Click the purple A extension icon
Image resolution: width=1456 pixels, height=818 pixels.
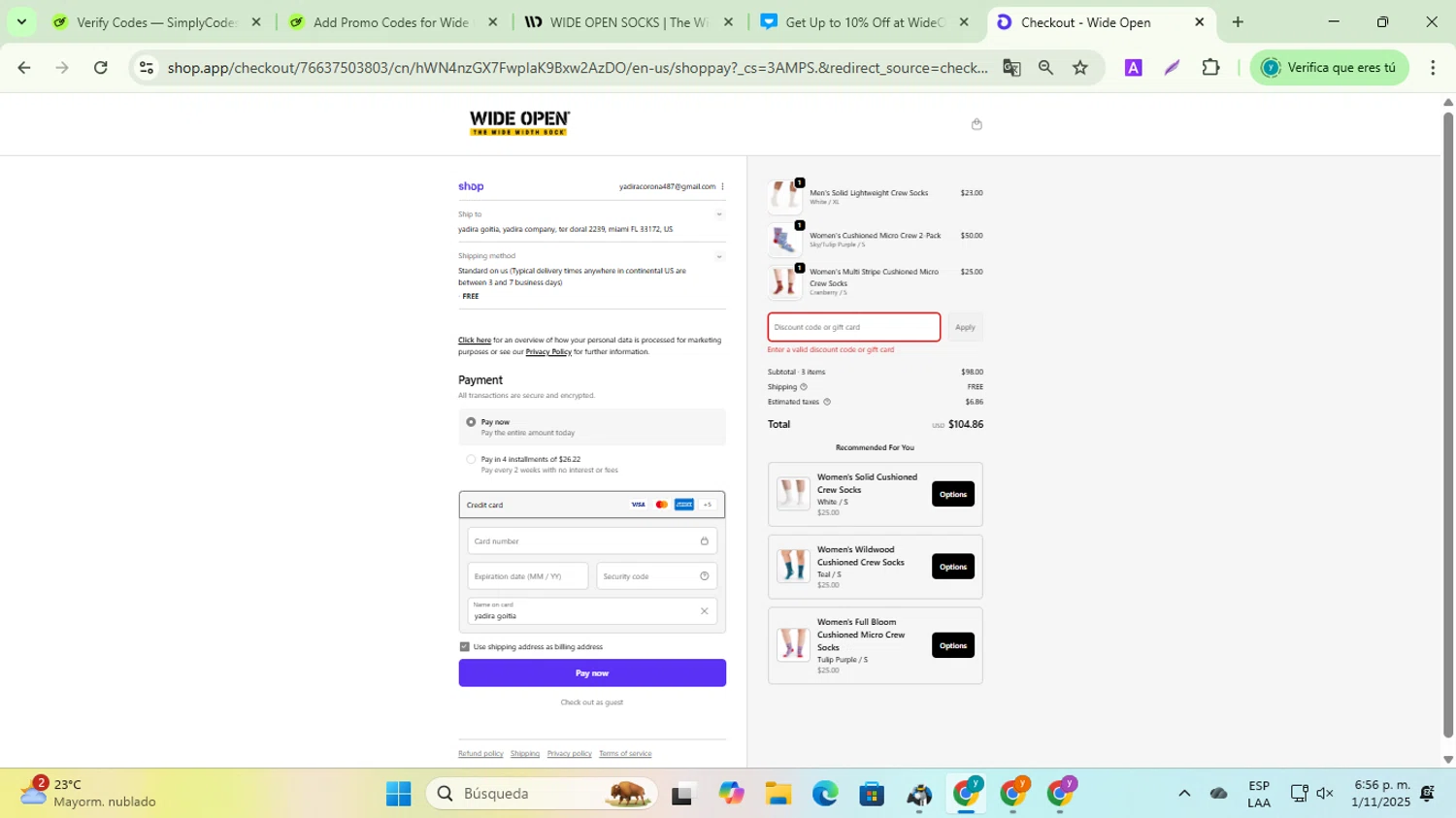pos(1133,67)
